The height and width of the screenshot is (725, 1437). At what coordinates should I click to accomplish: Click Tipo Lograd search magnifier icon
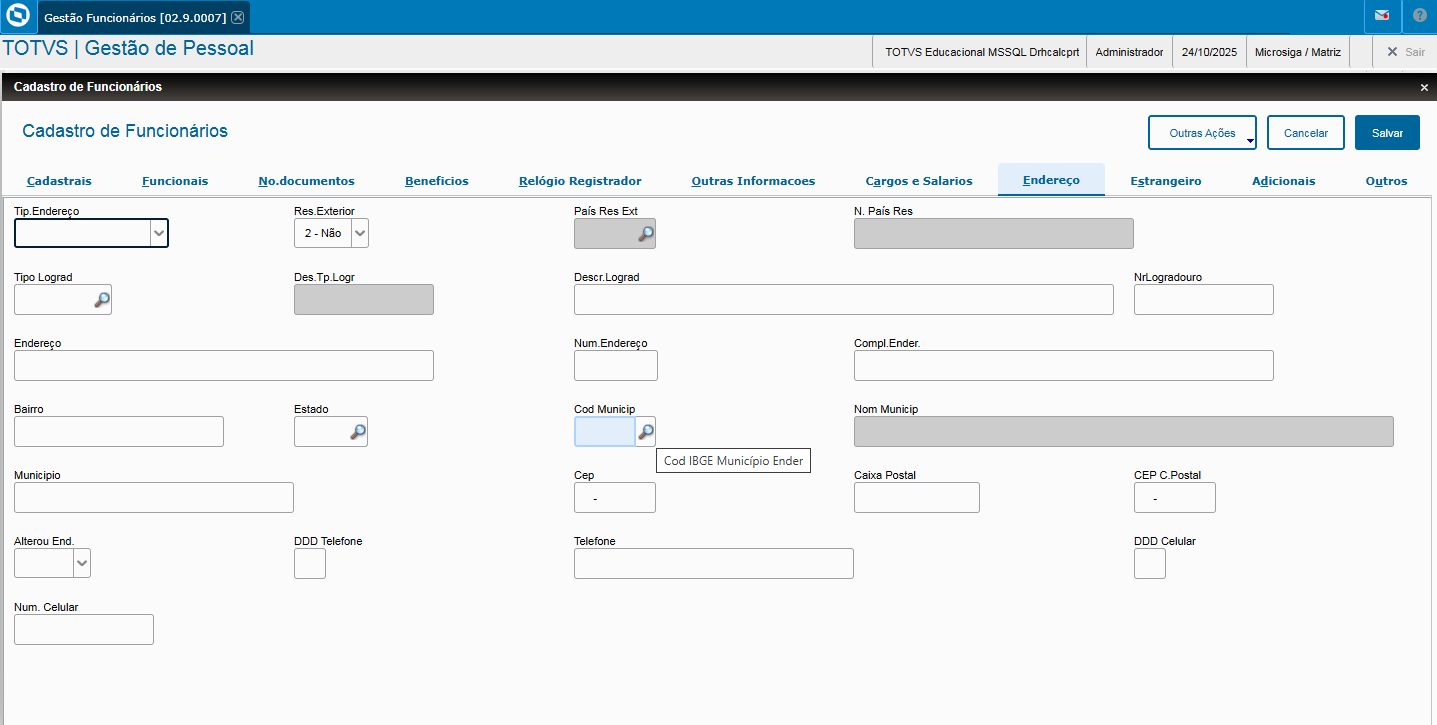click(101, 299)
